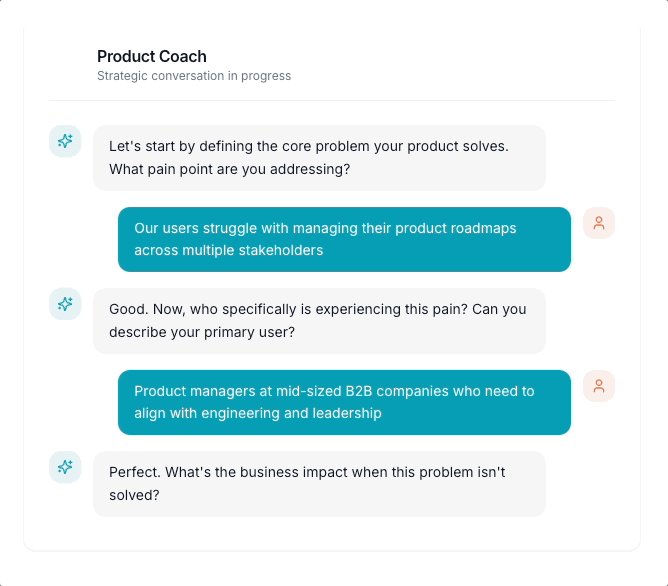Click the sparkle icon next to "Good. Now, who specifically"
Image resolution: width=668 pixels, height=586 pixels.
pyautogui.click(x=65, y=304)
